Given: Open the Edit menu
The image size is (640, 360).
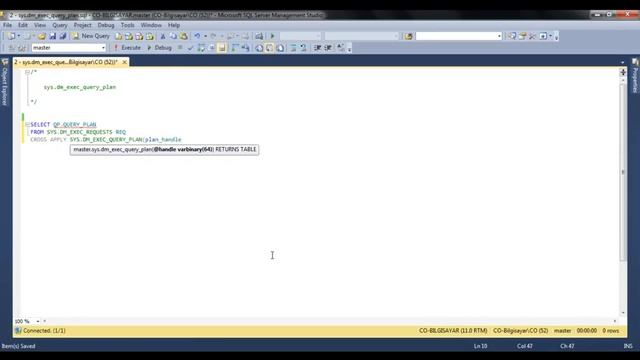Looking at the screenshot, I should 23,25.
